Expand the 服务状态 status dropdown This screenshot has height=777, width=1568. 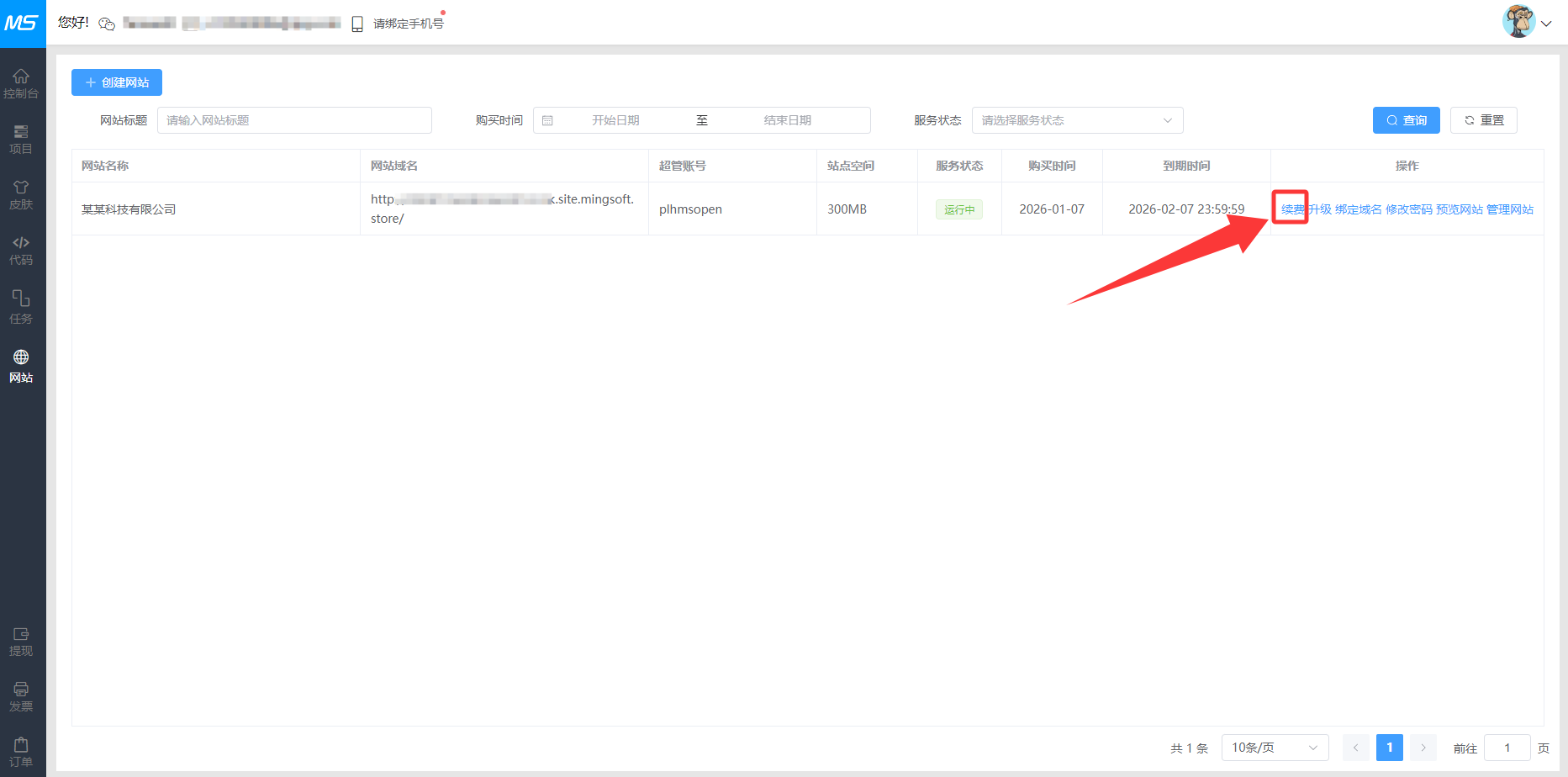click(1077, 120)
